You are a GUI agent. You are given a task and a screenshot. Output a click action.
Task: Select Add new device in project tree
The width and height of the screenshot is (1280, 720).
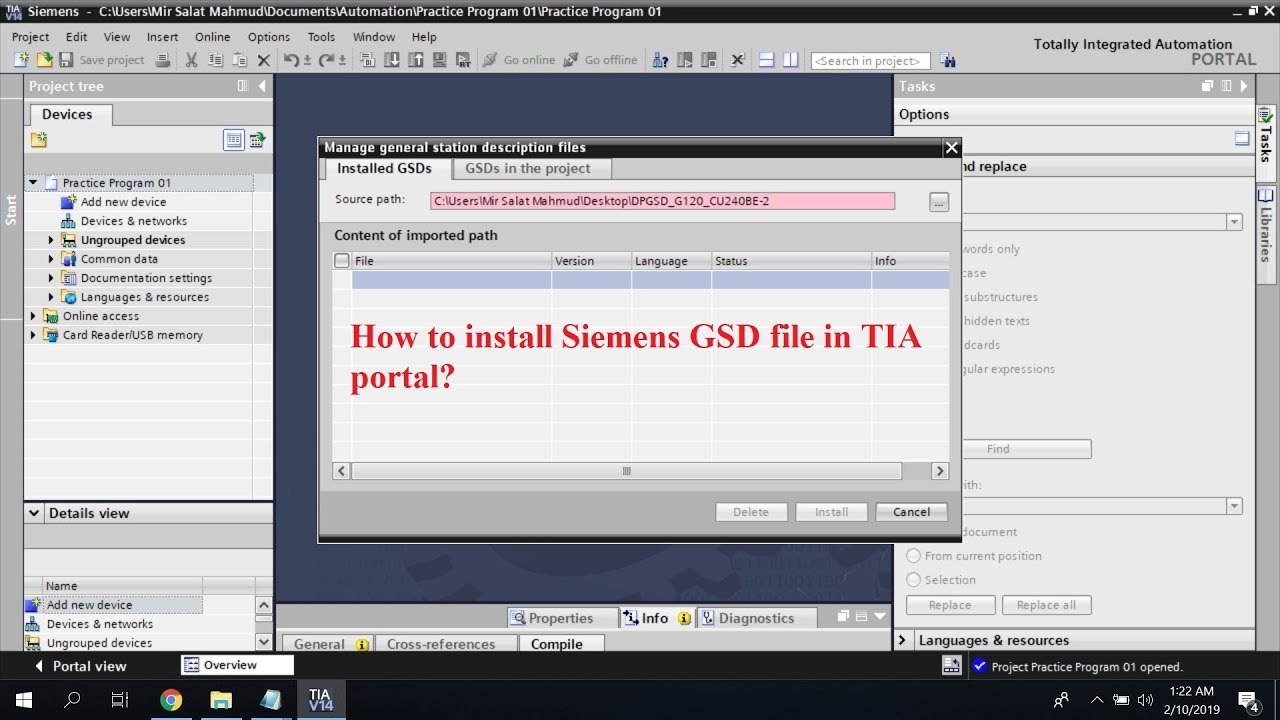[x=123, y=202]
